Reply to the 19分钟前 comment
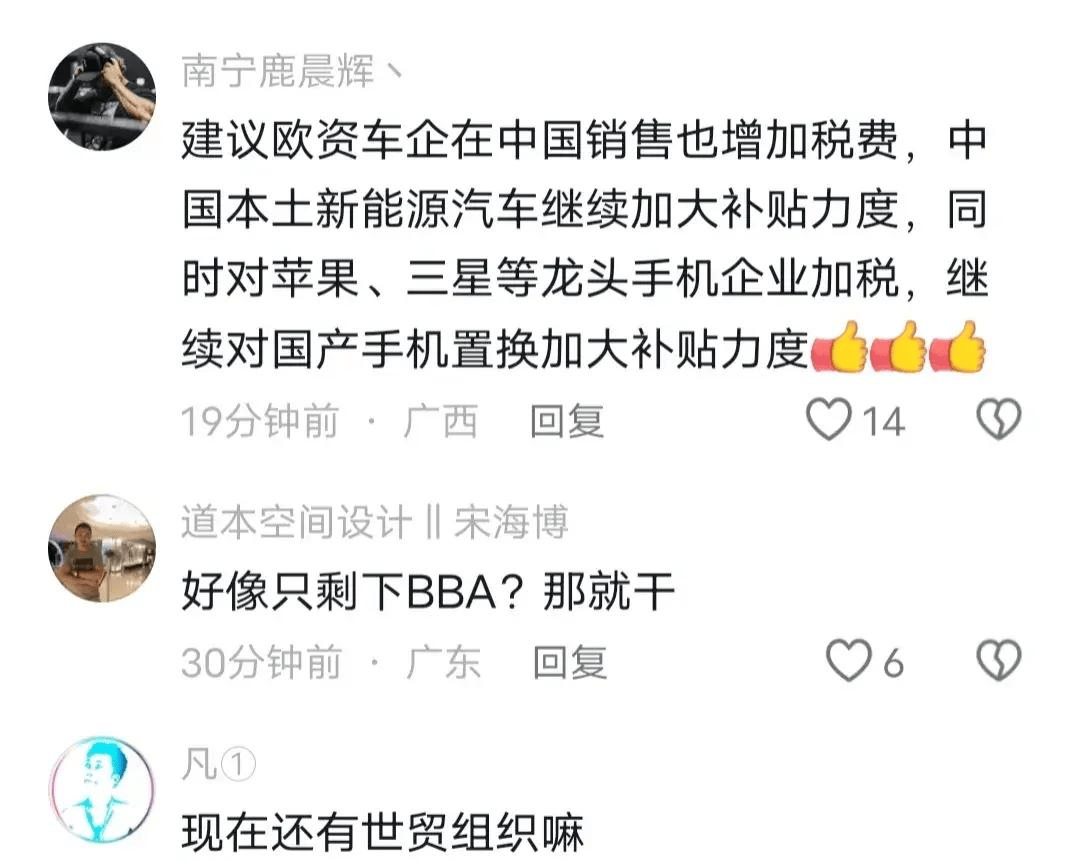The width and height of the screenshot is (1080, 861). click(x=567, y=421)
